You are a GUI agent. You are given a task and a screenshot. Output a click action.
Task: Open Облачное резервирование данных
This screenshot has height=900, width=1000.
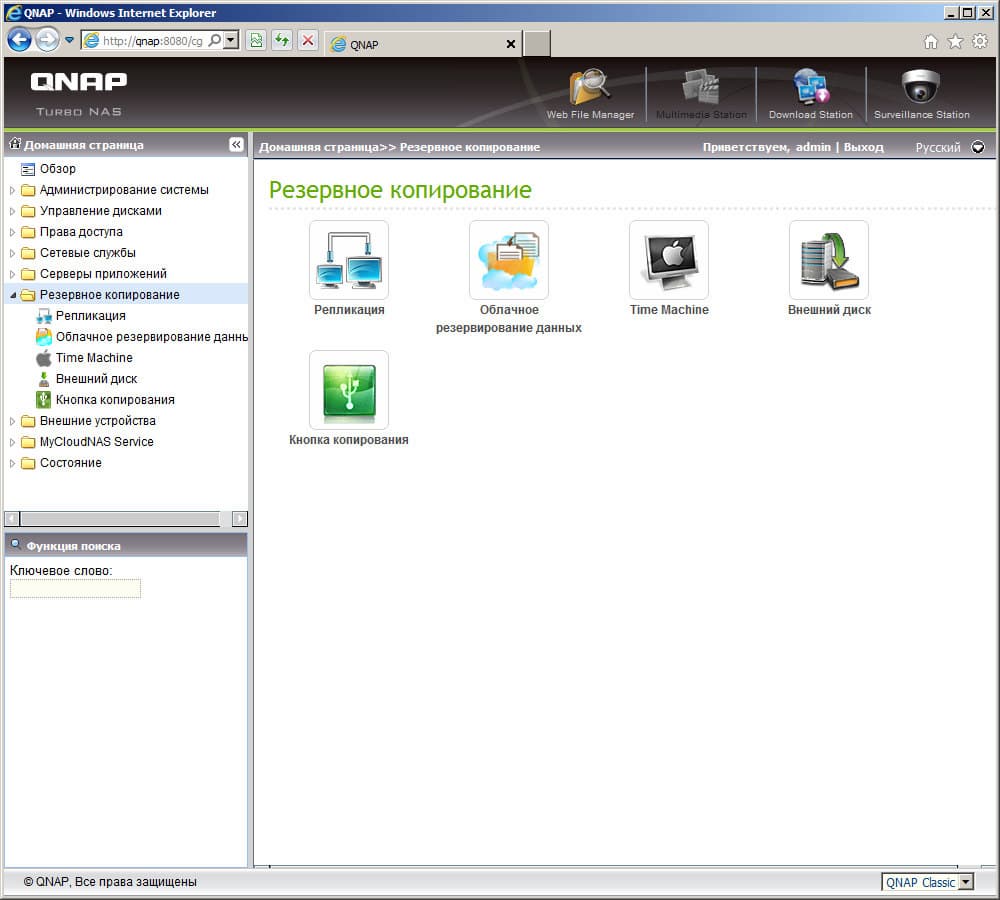pyautogui.click(x=508, y=260)
